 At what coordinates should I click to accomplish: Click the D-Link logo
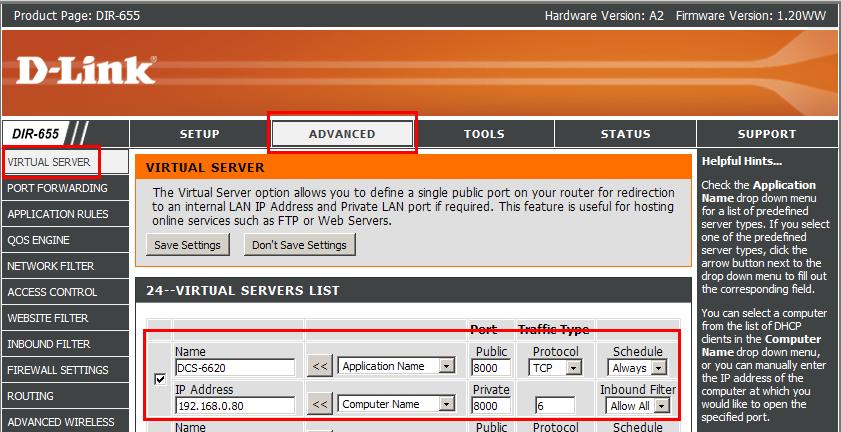86,70
